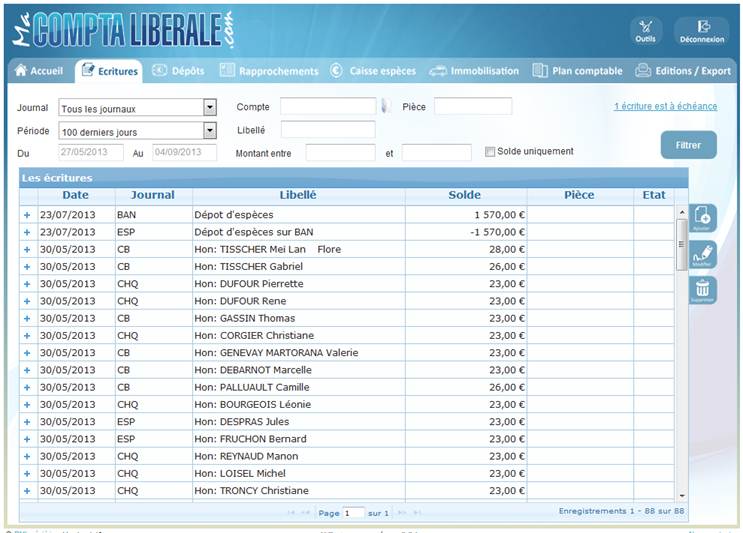Open the Dépôts tab

[178, 71]
